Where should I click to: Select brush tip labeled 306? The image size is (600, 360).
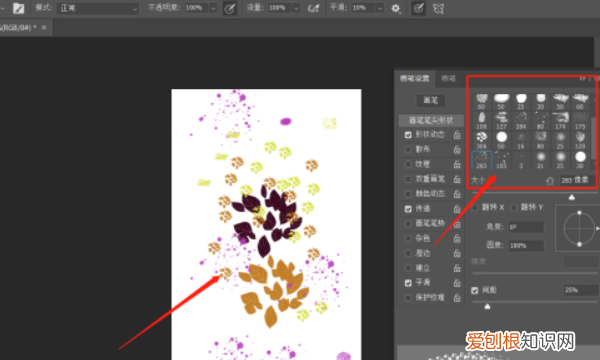(481, 140)
